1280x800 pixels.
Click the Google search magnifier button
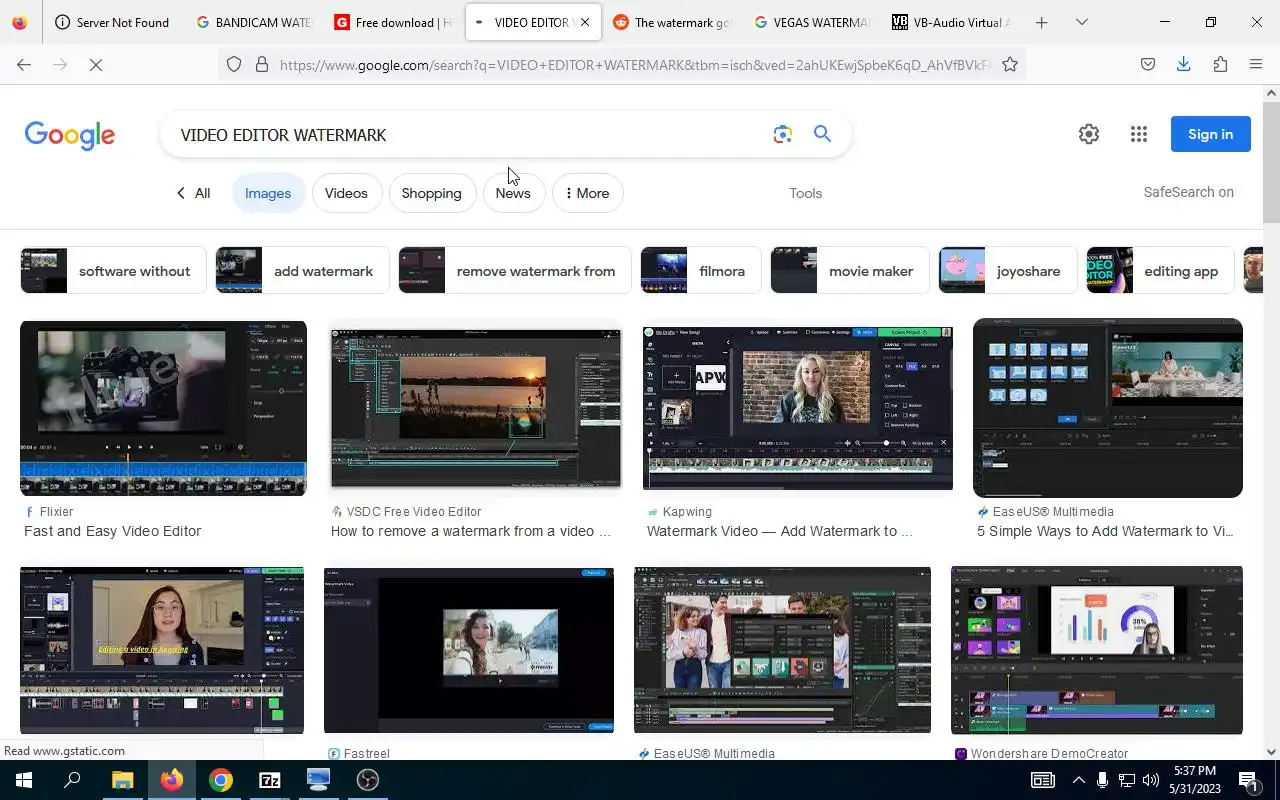point(822,134)
